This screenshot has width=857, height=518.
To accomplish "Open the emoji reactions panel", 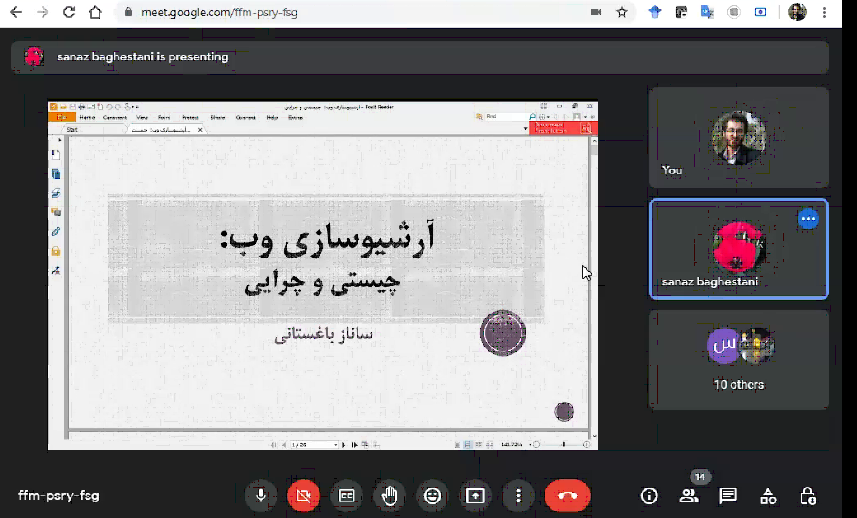I will point(432,495).
